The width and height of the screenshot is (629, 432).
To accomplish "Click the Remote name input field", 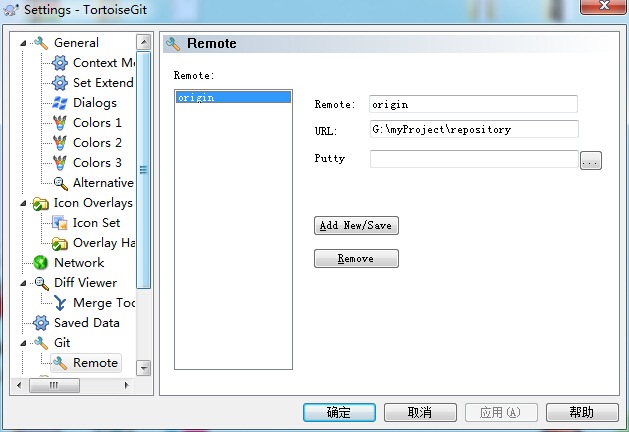I will pos(473,104).
